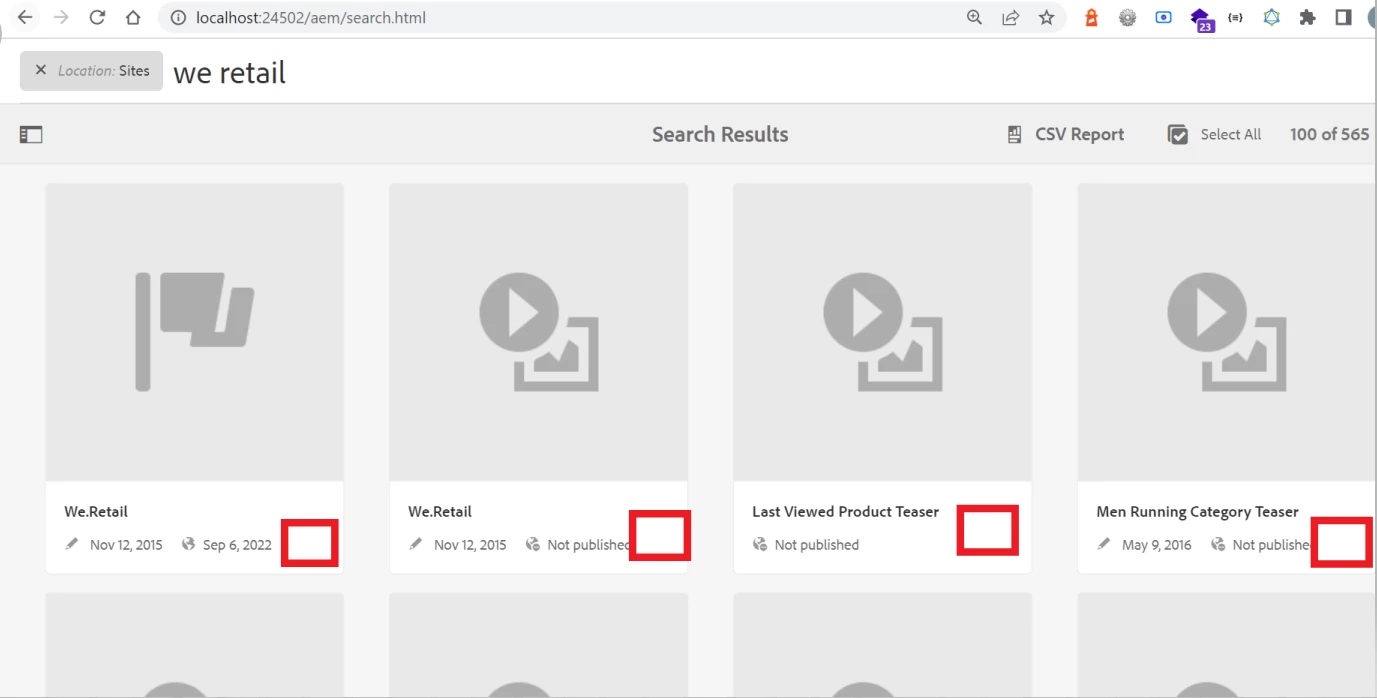
Task: Click pencil icon on Men Running Category Teaser
Action: pyautogui.click(x=1104, y=544)
